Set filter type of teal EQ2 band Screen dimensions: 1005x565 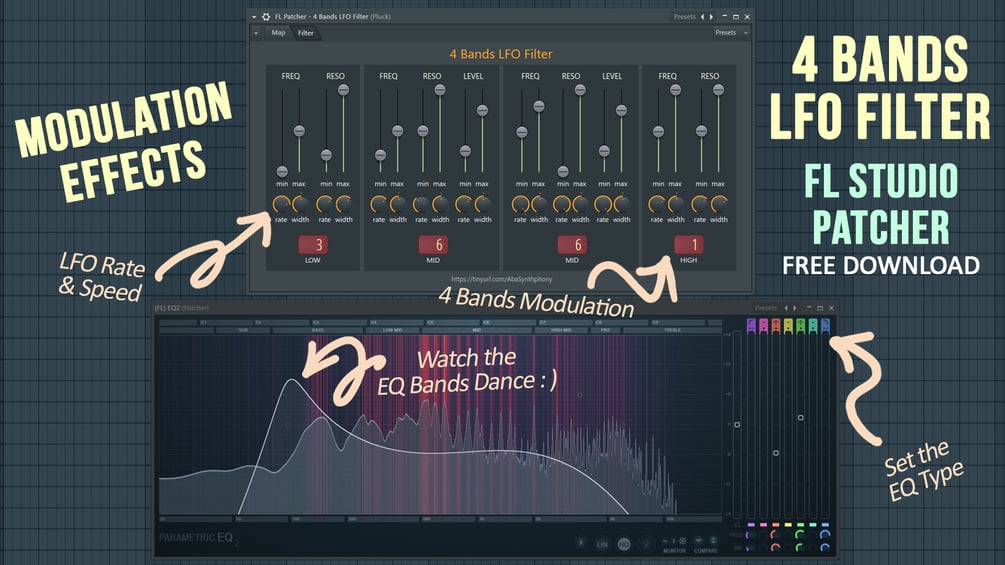813,325
